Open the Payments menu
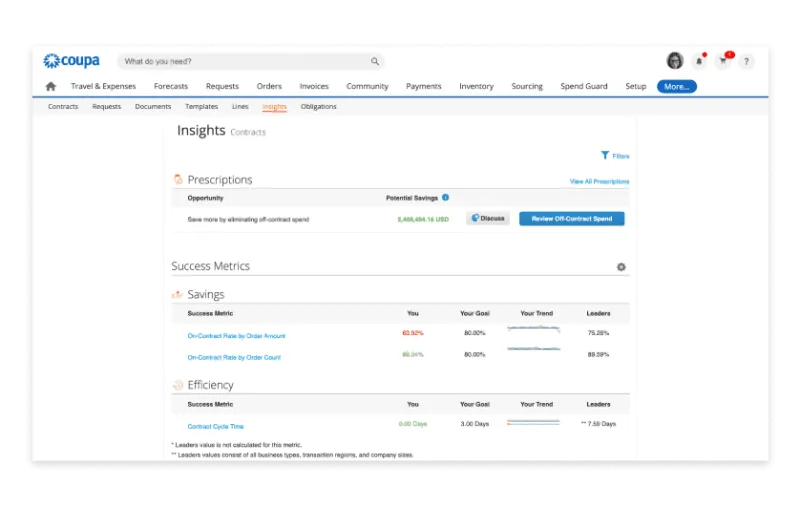Screen dimensions: 800x507 point(423,86)
